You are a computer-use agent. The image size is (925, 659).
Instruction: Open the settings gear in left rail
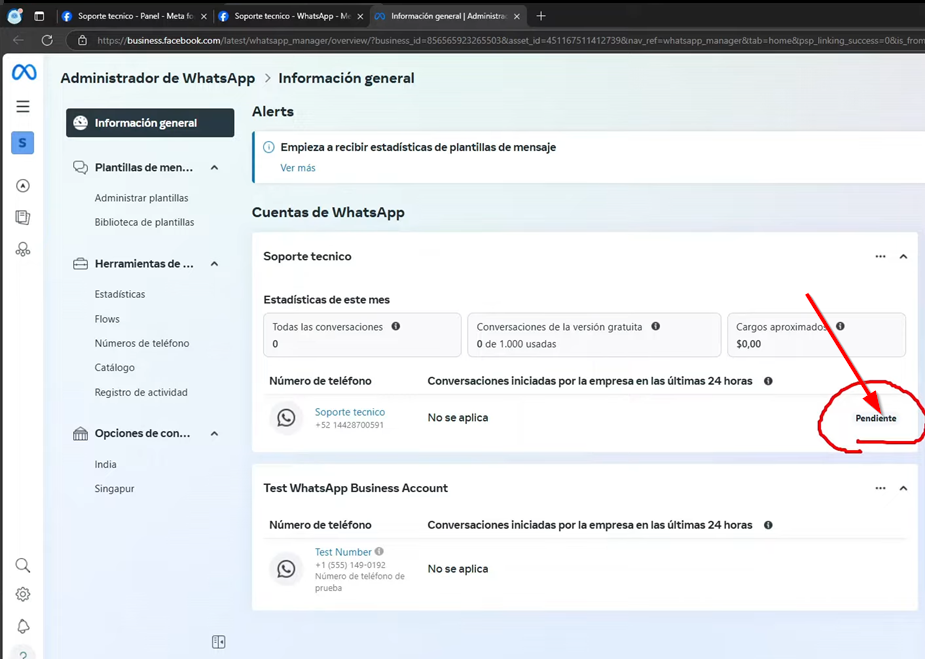click(22, 594)
